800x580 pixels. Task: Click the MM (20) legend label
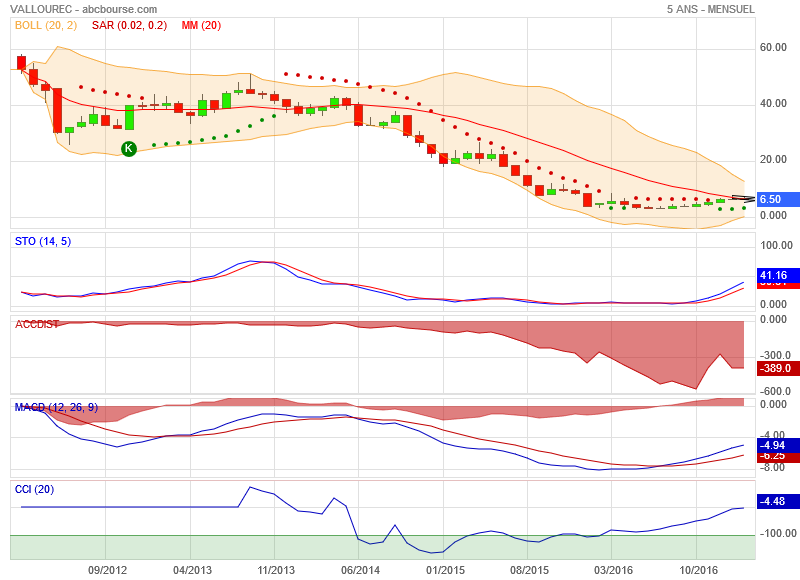tap(201, 25)
